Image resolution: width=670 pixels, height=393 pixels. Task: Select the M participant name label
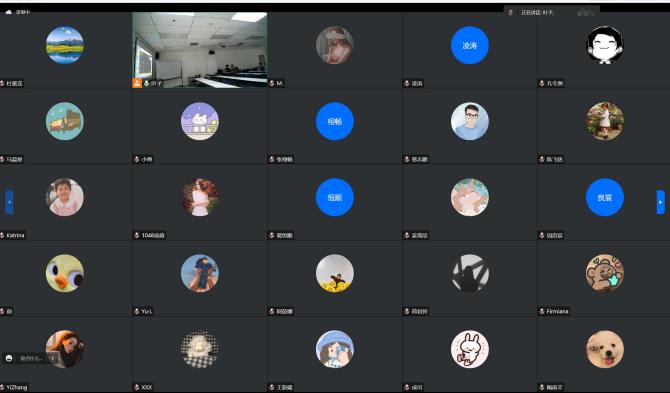coord(279,83)
